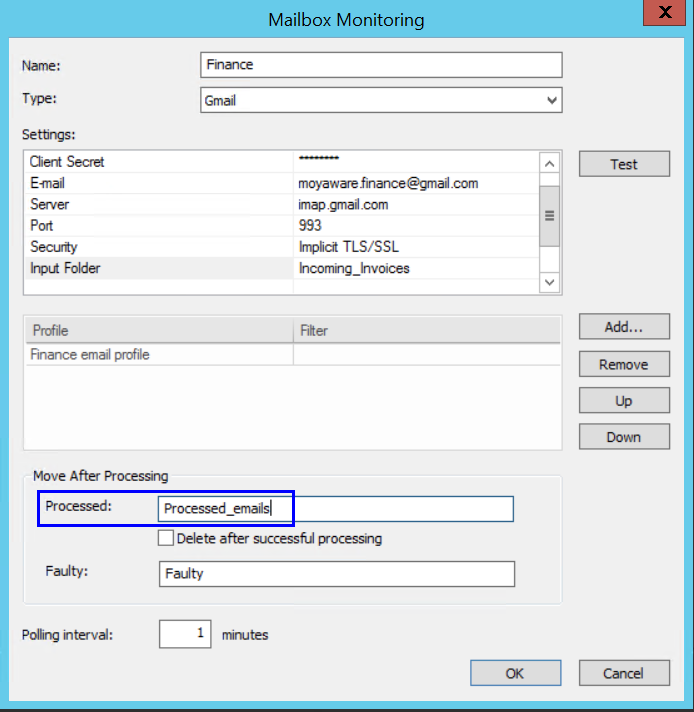Image resolution: width=694 pixels, height=712 pixels.
Task: Click the Port 993 value
Action: tap(310, 226)
